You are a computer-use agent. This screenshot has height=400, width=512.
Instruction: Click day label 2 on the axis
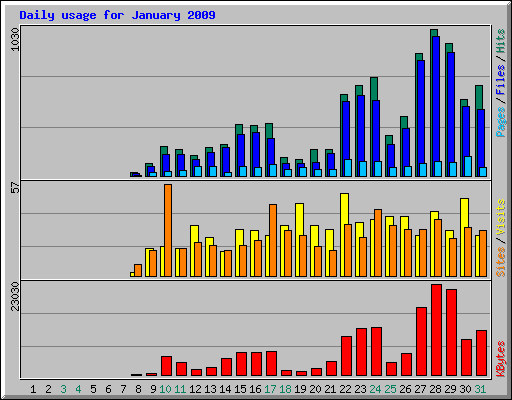pos(48,389)
